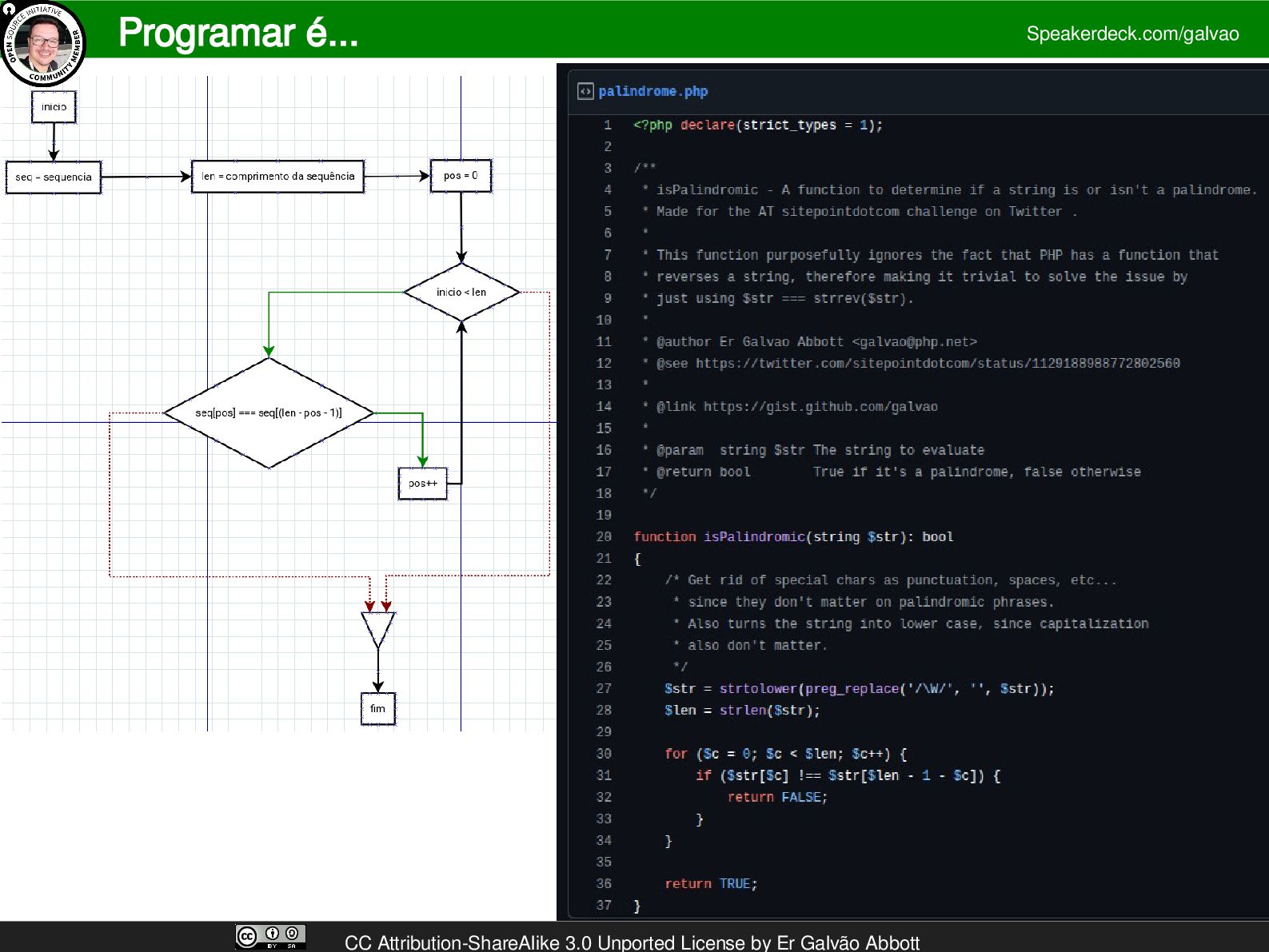Click the '@return bool' comment line
Image resolution: width=1269 pixels, height=952 pixels.
[891, 472]
